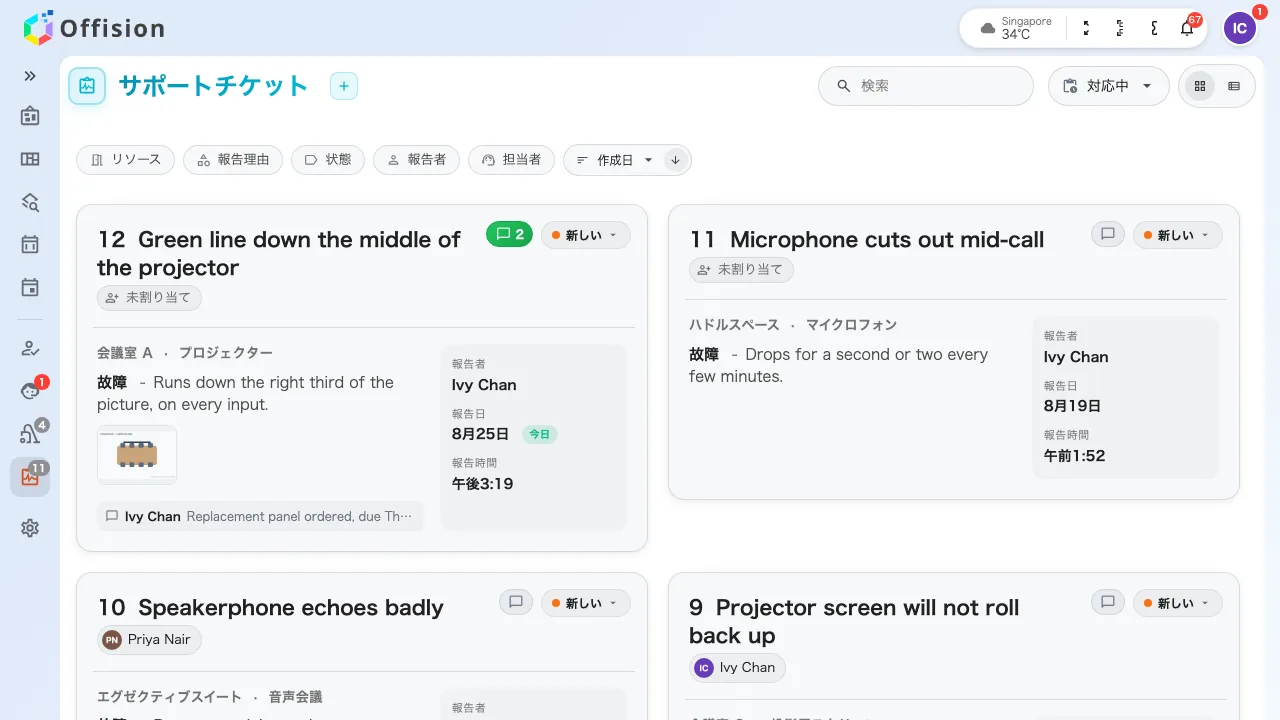Image resolution: width=1280 pixels, height=720 pixels.
Task: Open the 対応中 status filter dropdown
Action: (1108, 86)
